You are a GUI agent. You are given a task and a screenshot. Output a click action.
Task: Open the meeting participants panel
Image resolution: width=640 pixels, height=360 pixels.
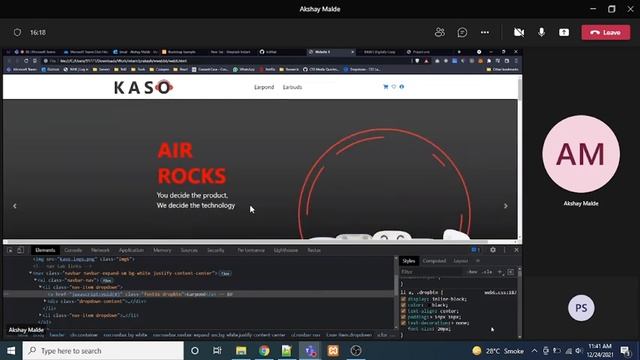click(x=440, y=32)
